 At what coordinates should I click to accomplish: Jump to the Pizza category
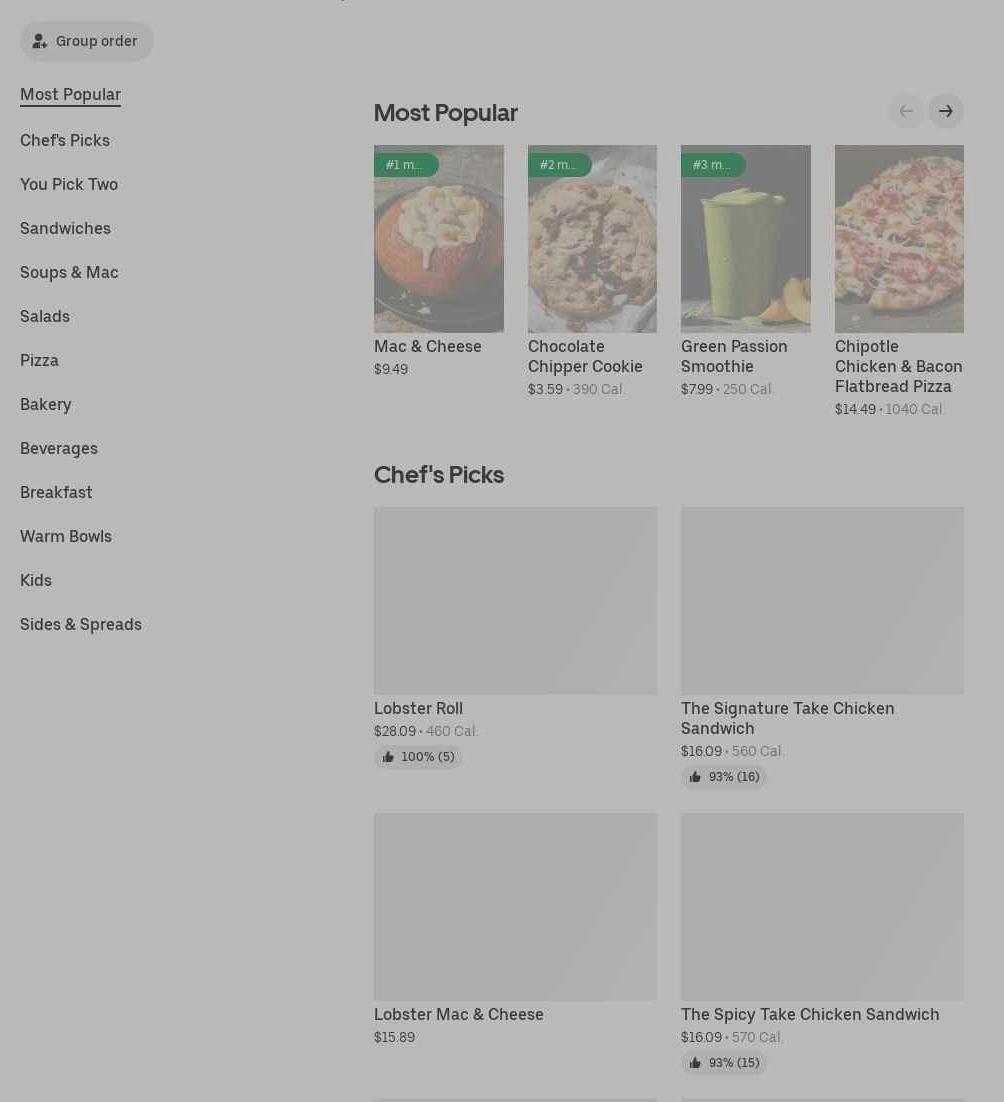click(39, 360)
